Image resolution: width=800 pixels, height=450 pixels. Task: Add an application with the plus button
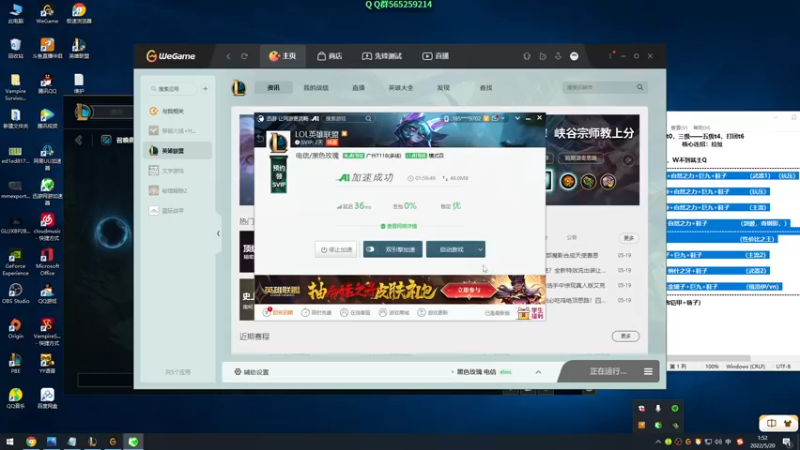click(x=205, y=89)
